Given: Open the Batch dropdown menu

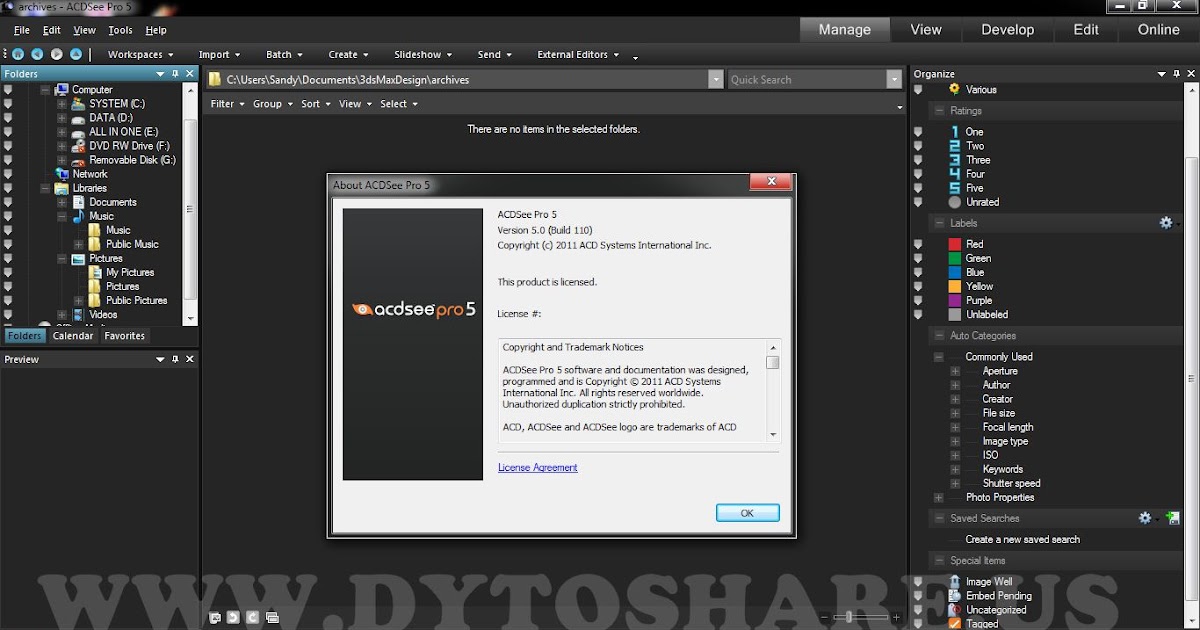Looking at the screenshot, I should coord(283,55).
